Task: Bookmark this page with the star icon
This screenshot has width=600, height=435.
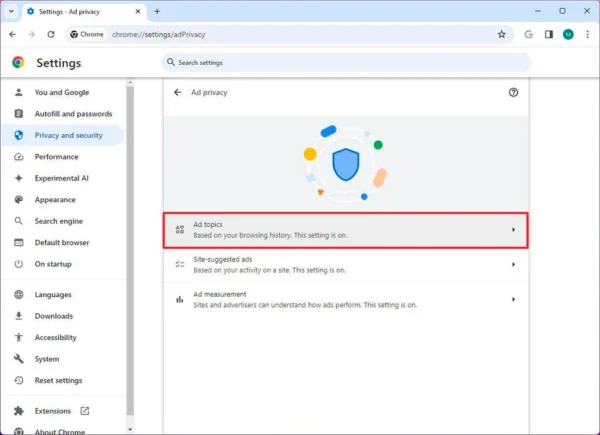Action: pos(502,34)
